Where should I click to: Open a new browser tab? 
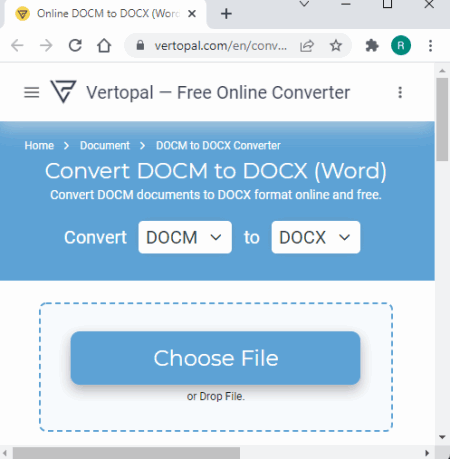click(226, 14)
